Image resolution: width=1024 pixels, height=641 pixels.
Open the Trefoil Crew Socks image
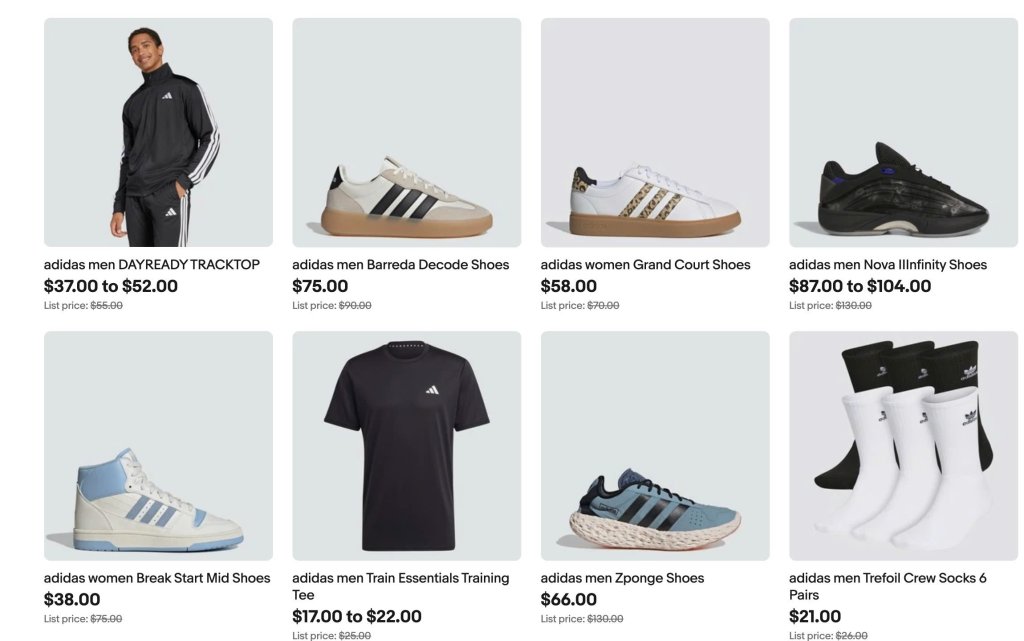click(x=903, y=446)
